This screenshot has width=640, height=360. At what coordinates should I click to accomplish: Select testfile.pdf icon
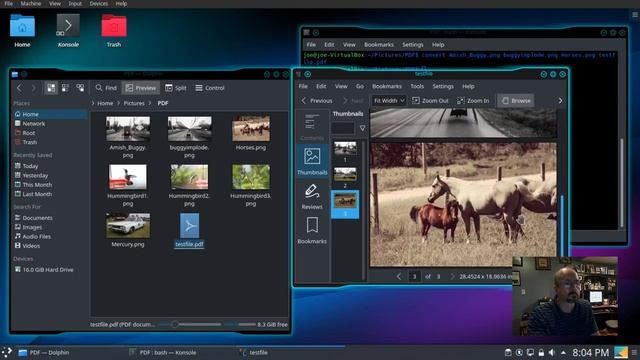click(189, 226)
